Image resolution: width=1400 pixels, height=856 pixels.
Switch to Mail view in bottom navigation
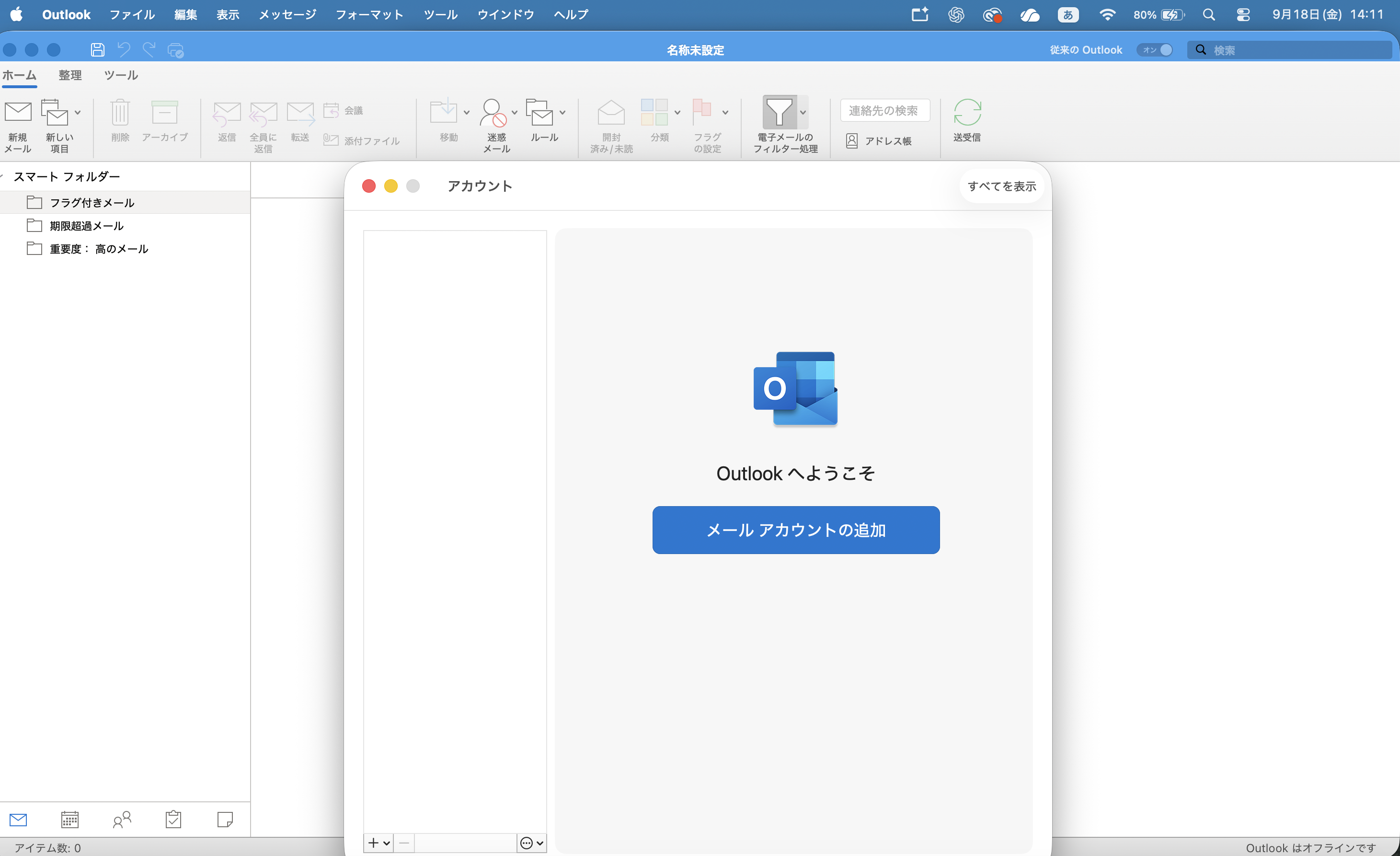pyautogui.click(x=18, y=820)
